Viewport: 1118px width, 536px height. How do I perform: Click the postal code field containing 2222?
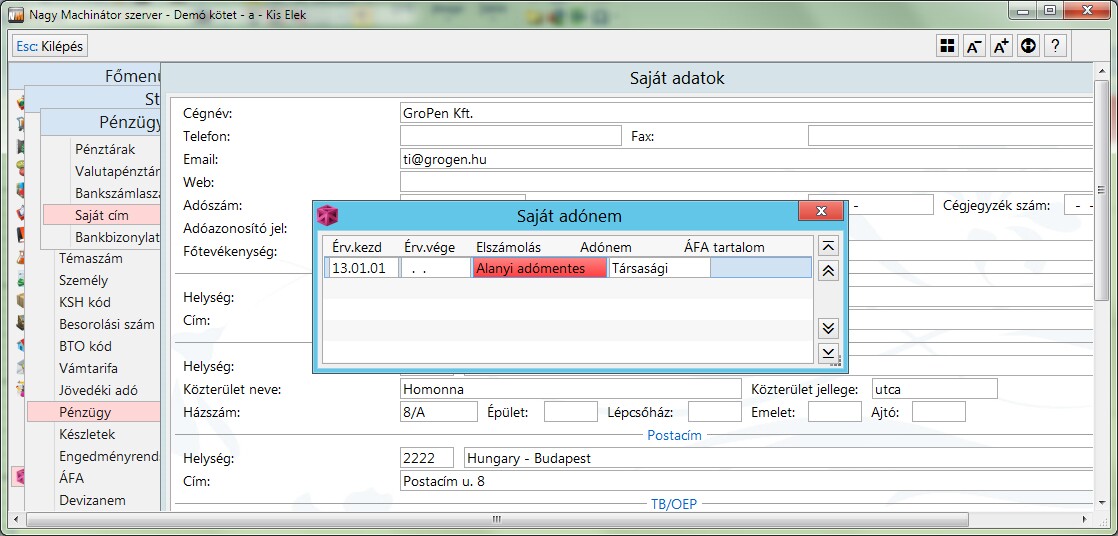[426, 458]
